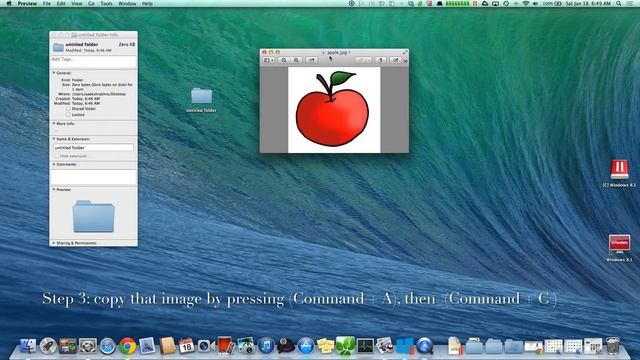Image resolution: width=640 pixels, height=360 pixels.
Task: Open the Trash in the Dock
Action: point(613,346)
